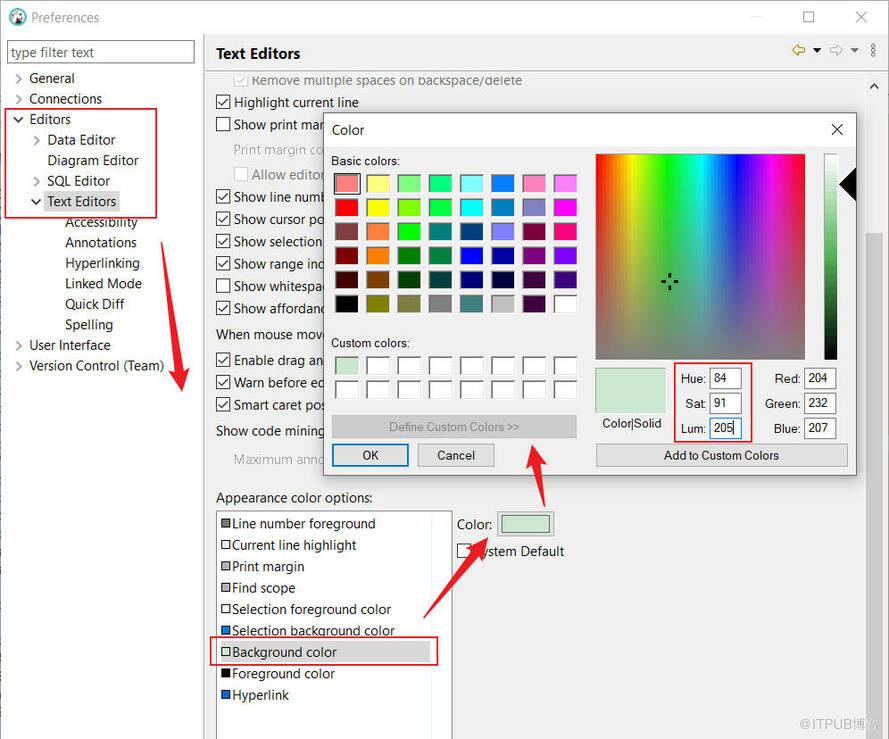The height and width of the screenshot is (739, 889).
Task: Expand the General tree node
Action: pos(19,78)
